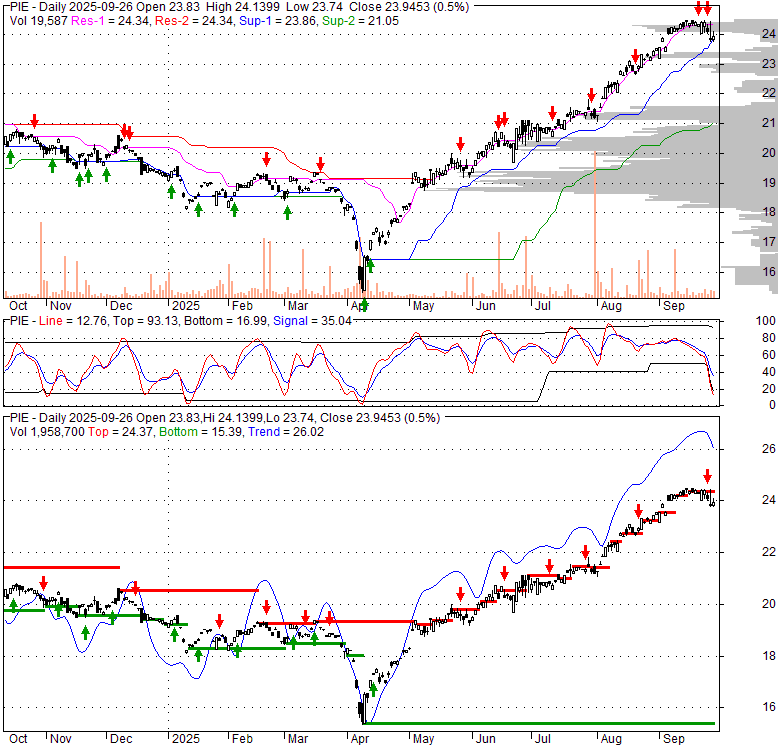Click the Jul label on top chart time axis
780x745 pixels.
coord(542,306)
